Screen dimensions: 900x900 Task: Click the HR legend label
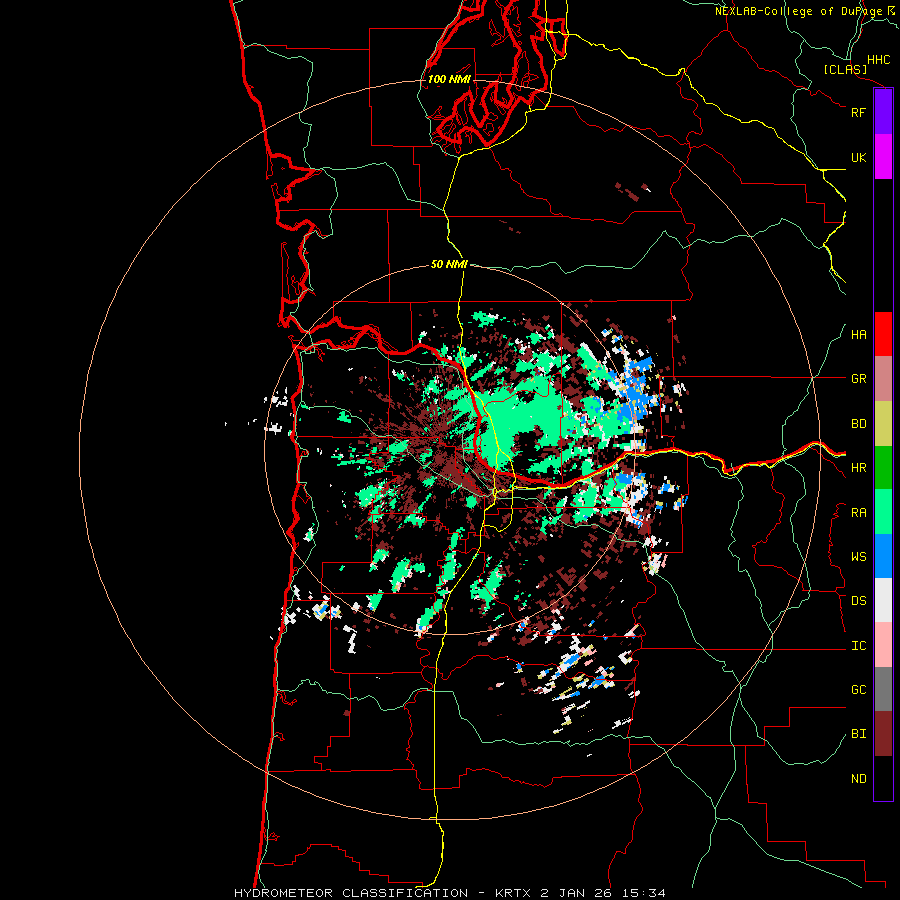(858, 468)
